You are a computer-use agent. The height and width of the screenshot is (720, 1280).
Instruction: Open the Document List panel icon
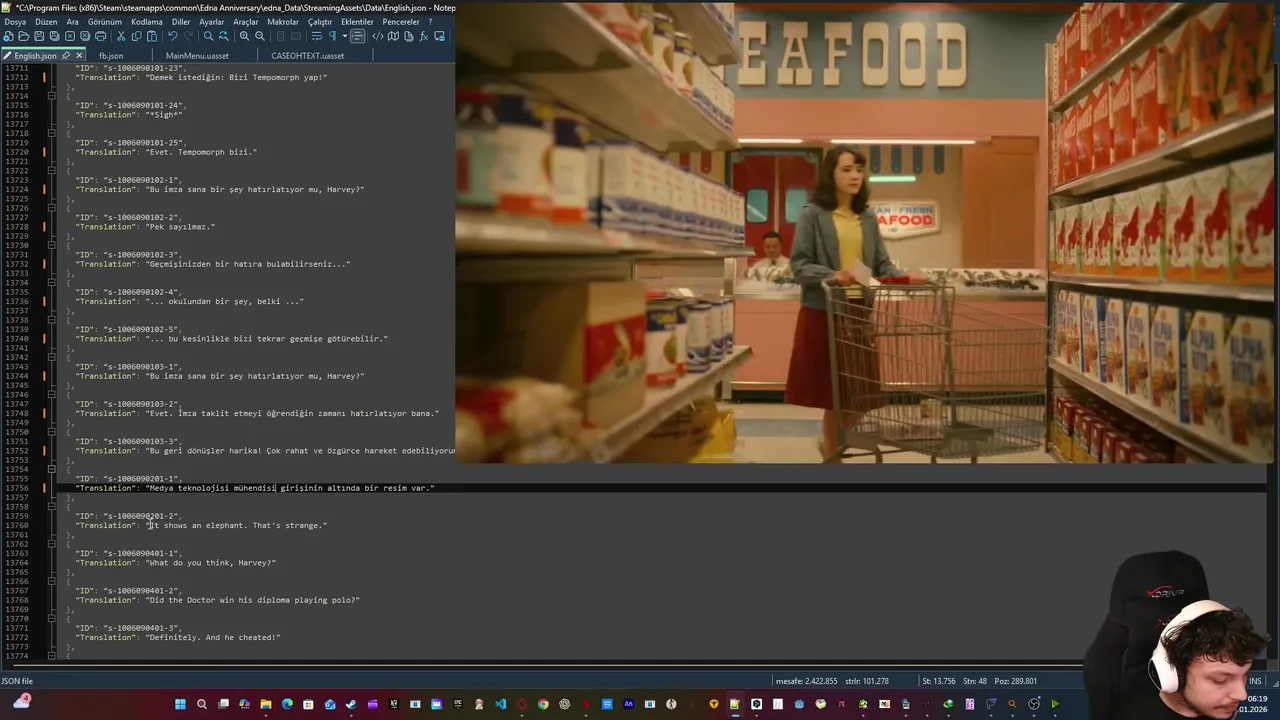[408, 36]
